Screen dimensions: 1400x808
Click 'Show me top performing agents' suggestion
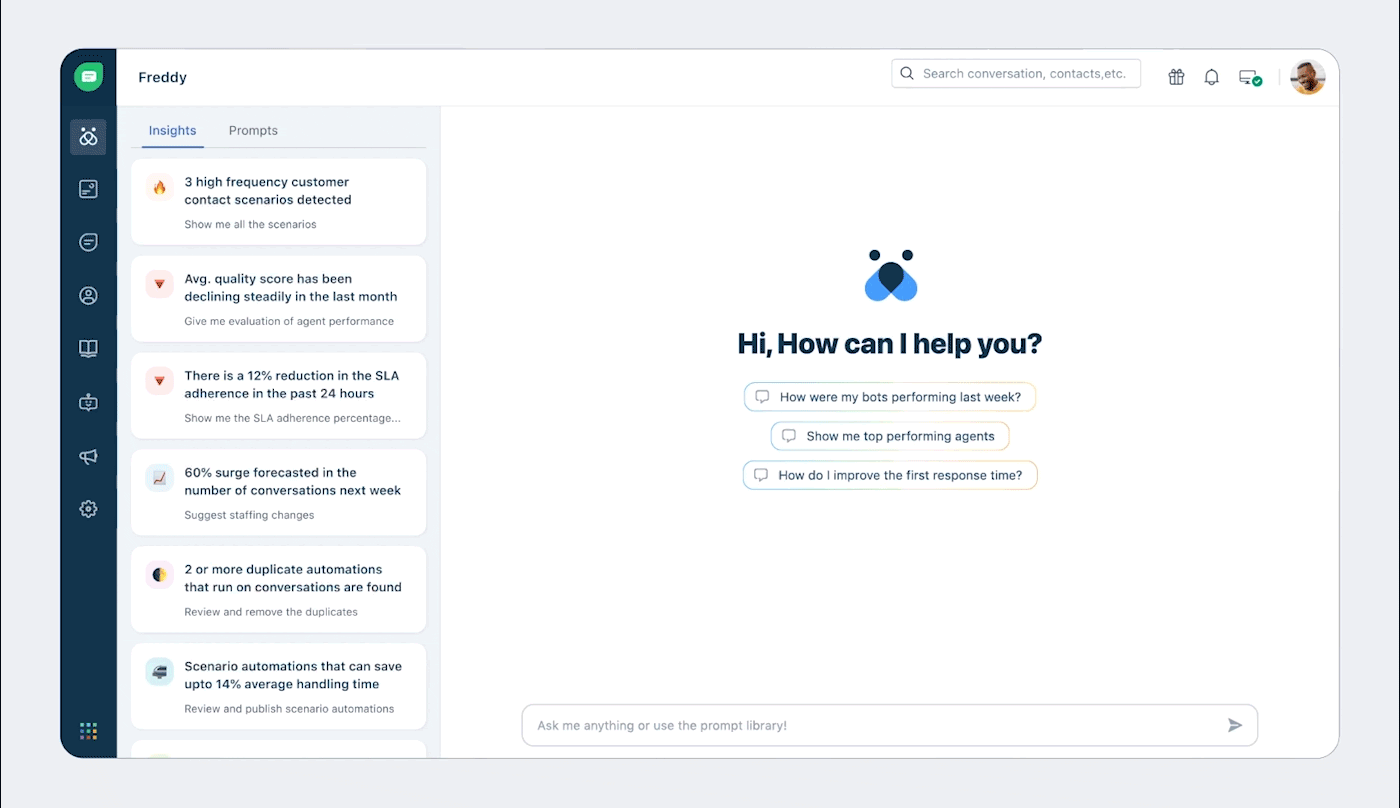click(x=889, y=436)
